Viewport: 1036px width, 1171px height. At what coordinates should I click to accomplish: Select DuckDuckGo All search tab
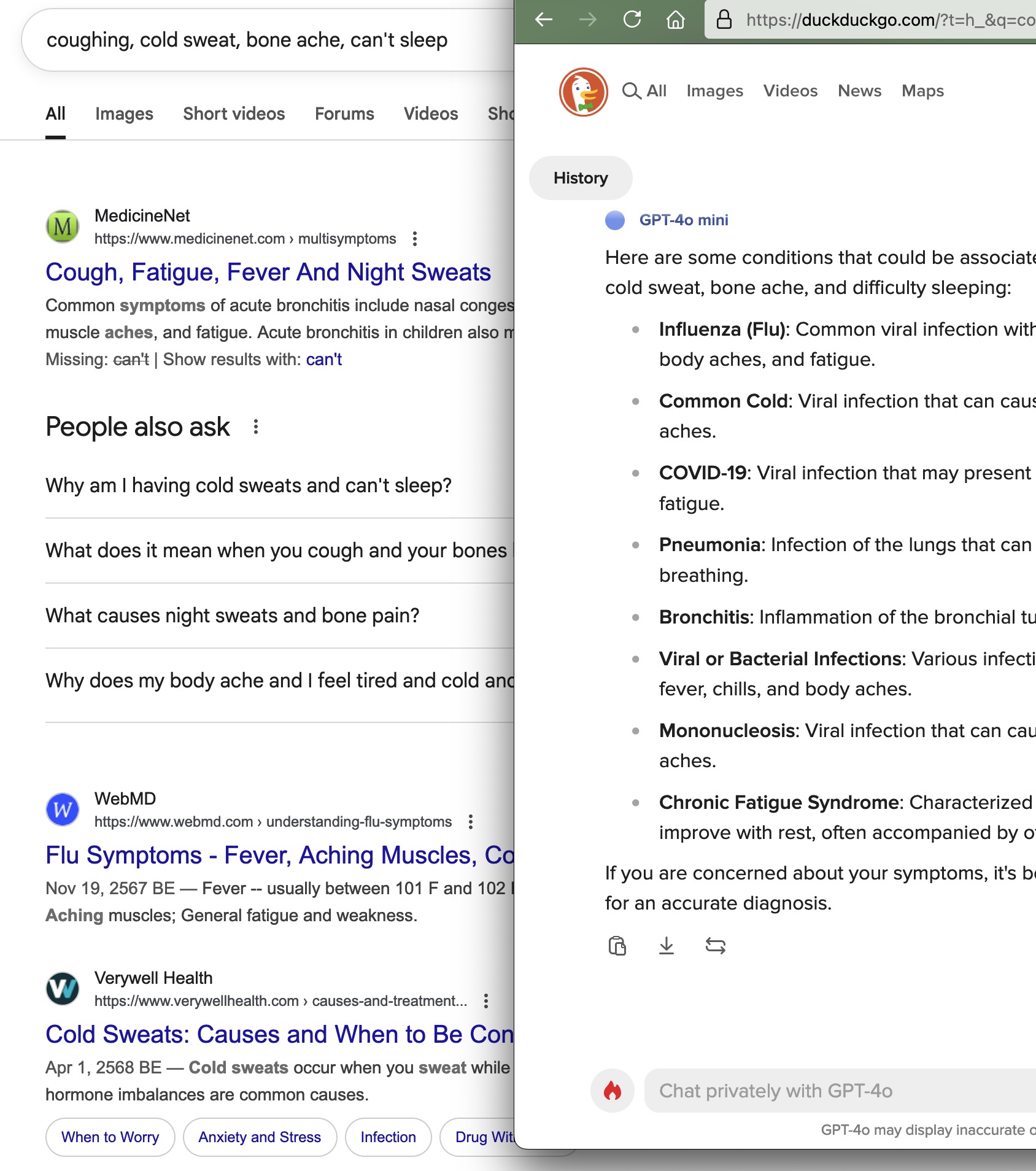(644, 91)
